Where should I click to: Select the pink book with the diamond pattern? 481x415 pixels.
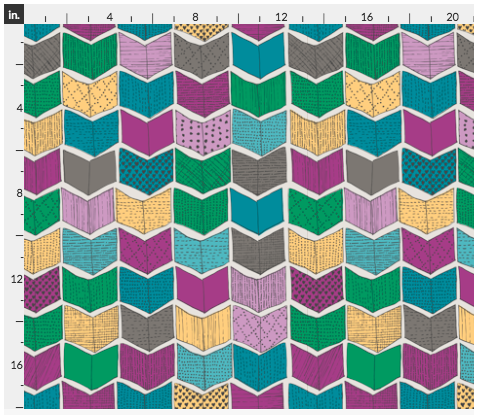coord(259,329)
